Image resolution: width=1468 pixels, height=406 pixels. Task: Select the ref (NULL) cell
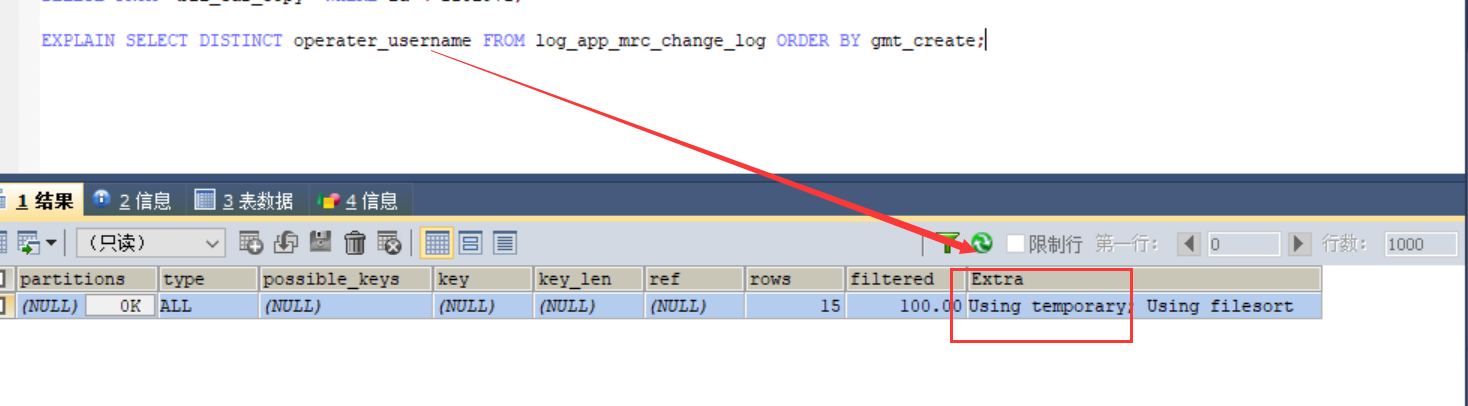click(694, 306)
